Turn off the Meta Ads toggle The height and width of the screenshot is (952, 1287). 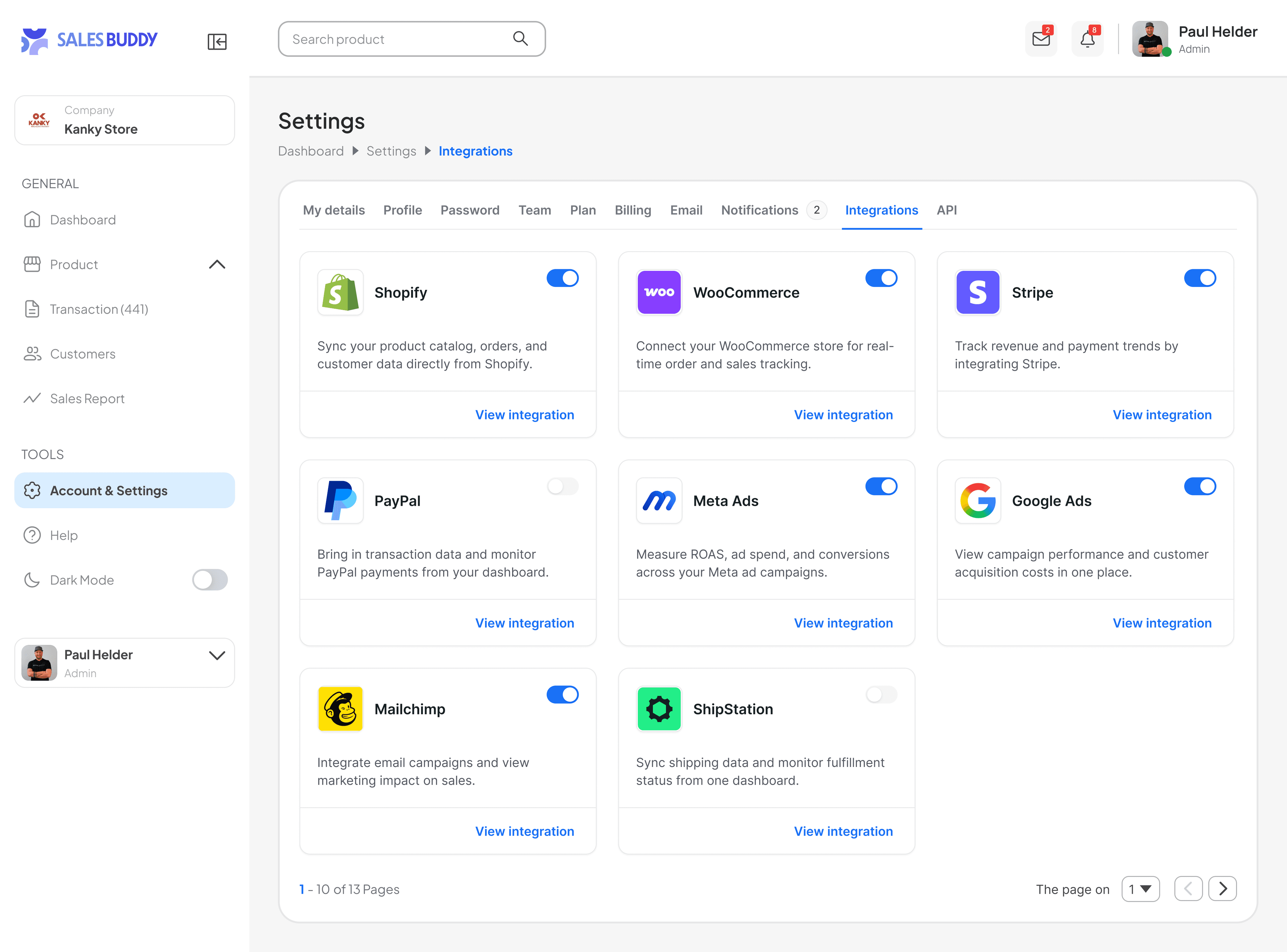click(x=881, y=486)
